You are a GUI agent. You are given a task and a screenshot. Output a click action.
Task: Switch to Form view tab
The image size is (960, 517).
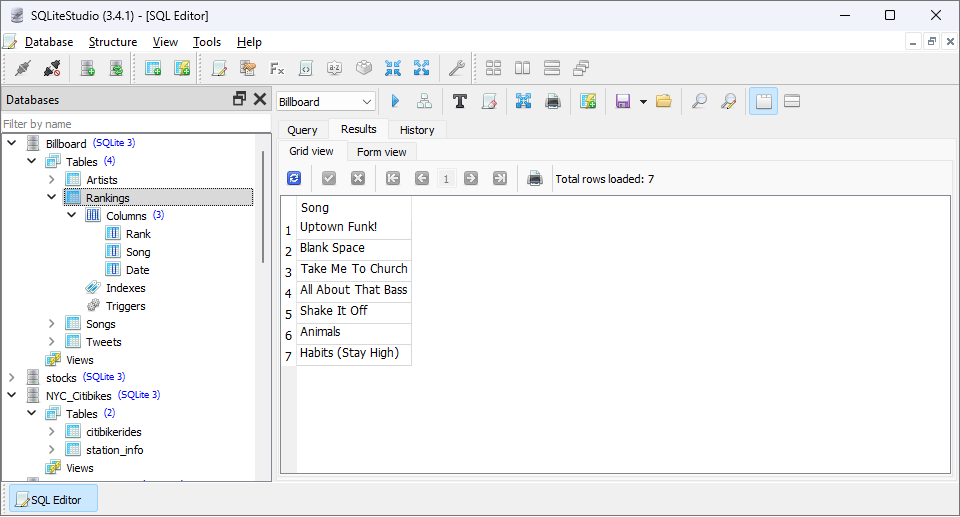[381, 152]
